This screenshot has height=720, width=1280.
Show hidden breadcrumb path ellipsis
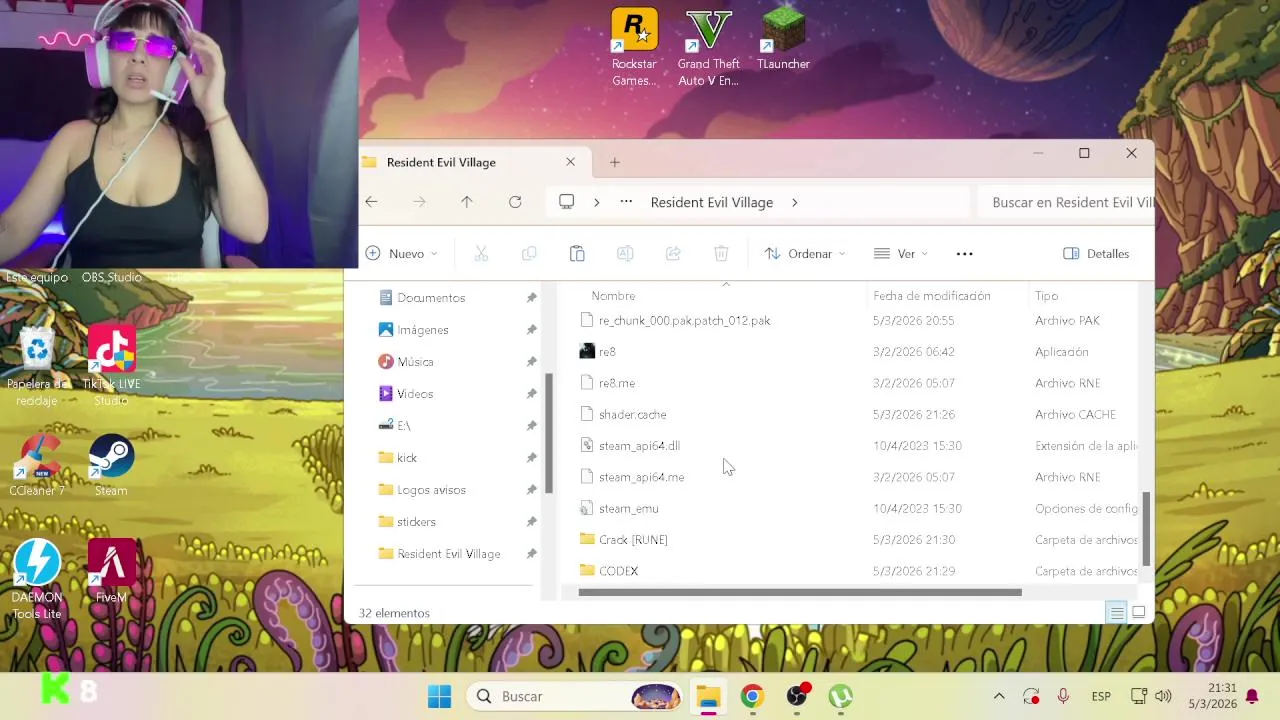pos(626,202)
